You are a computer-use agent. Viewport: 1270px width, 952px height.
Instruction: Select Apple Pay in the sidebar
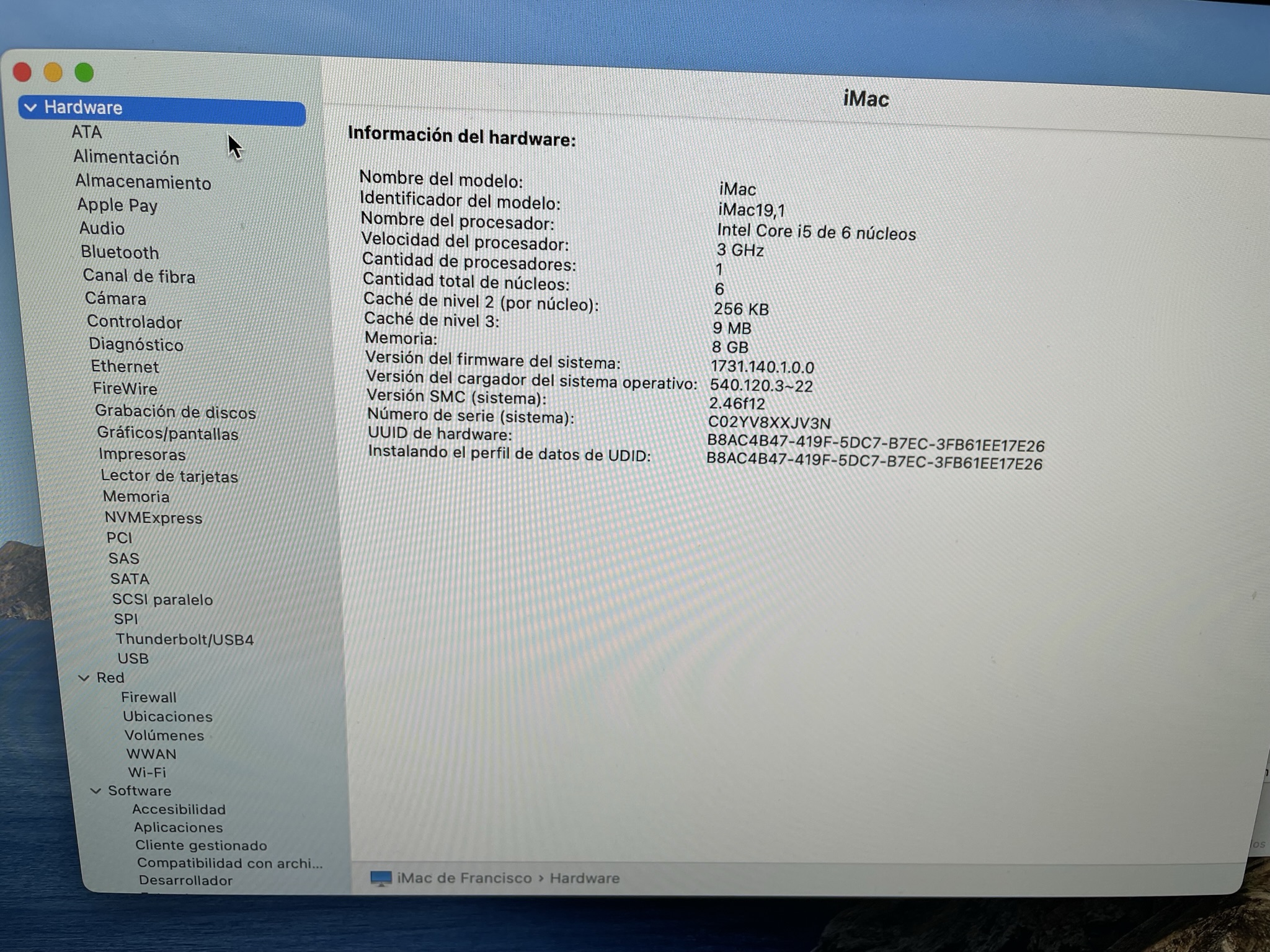pos(117,205)
